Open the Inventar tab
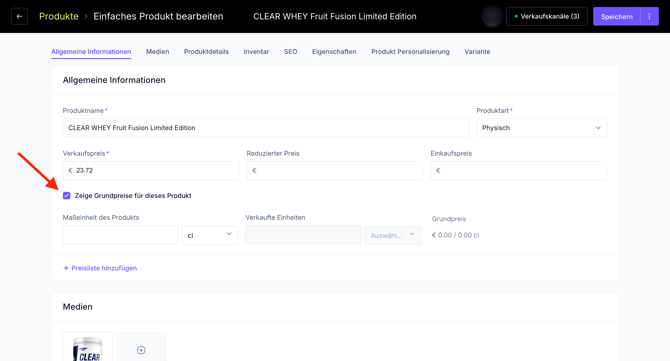 [x=256, y=52]
